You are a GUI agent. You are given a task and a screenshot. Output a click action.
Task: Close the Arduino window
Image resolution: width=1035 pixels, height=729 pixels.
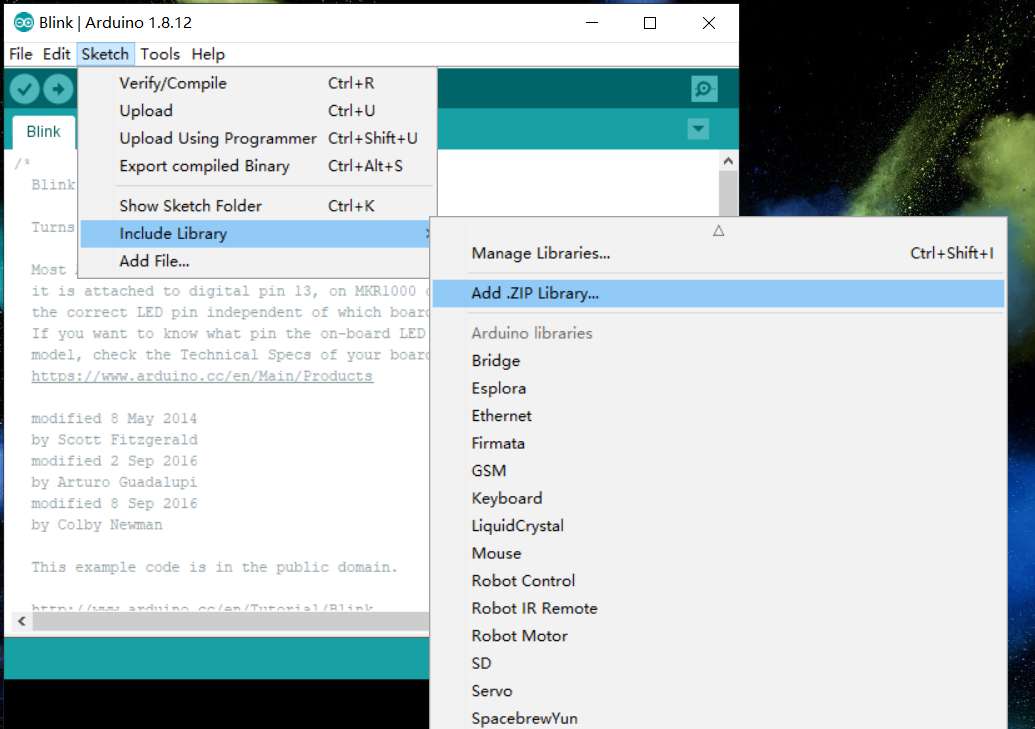[x=709, y=22]
